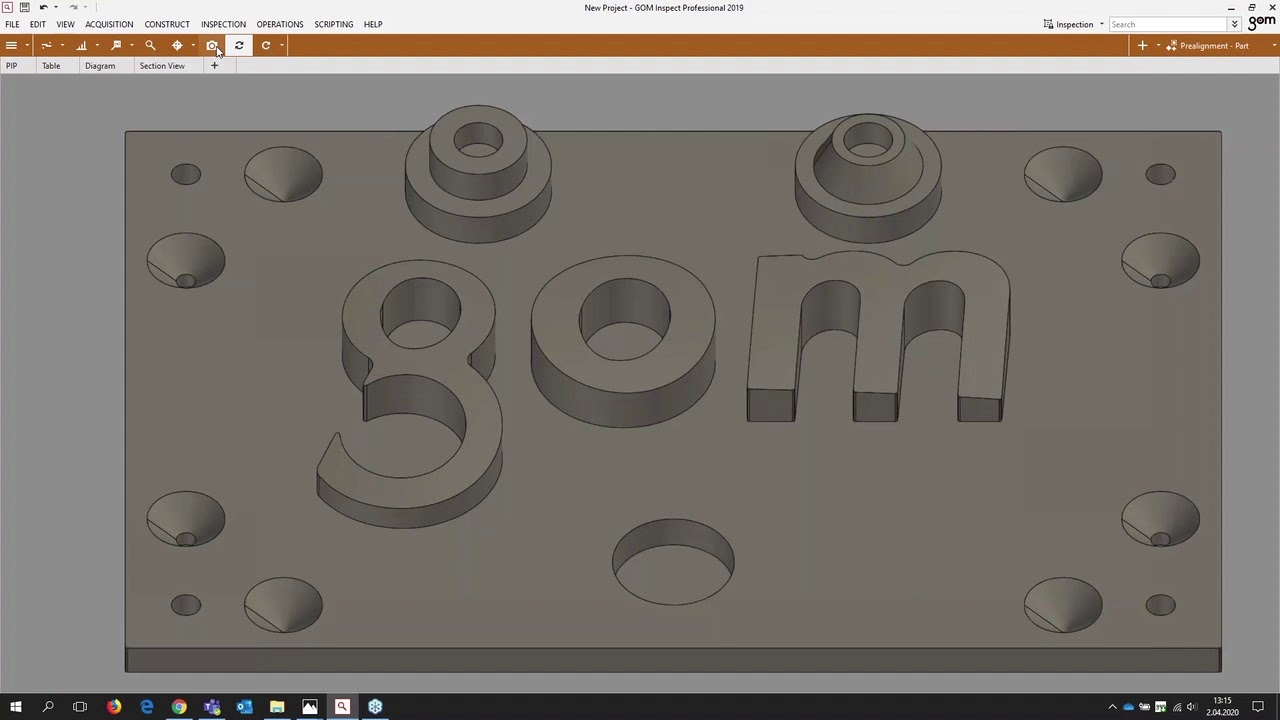Click the magnifier zoom icon in toolbar
The width and height of the screenshot is (1280, 720).
click(x=150, y=45)
